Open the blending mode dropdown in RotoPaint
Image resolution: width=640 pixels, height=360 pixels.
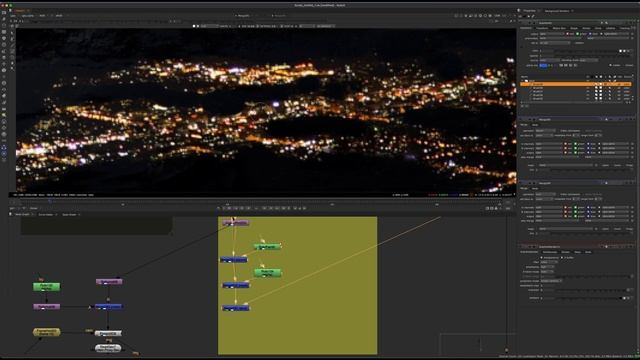(x=589, y=60)
